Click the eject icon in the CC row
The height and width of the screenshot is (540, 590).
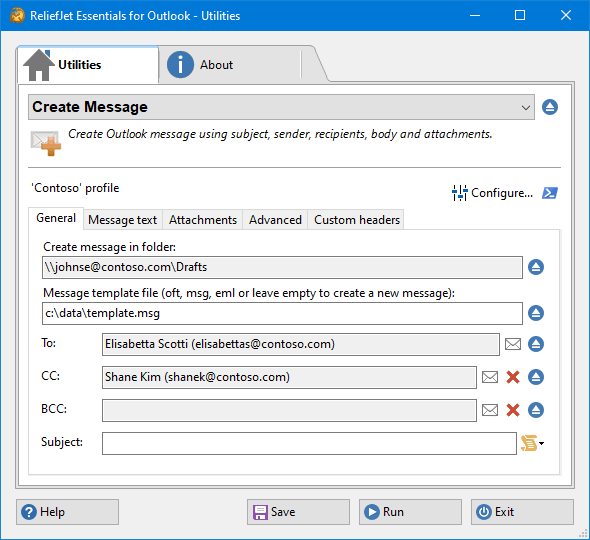tap(536, 377)
